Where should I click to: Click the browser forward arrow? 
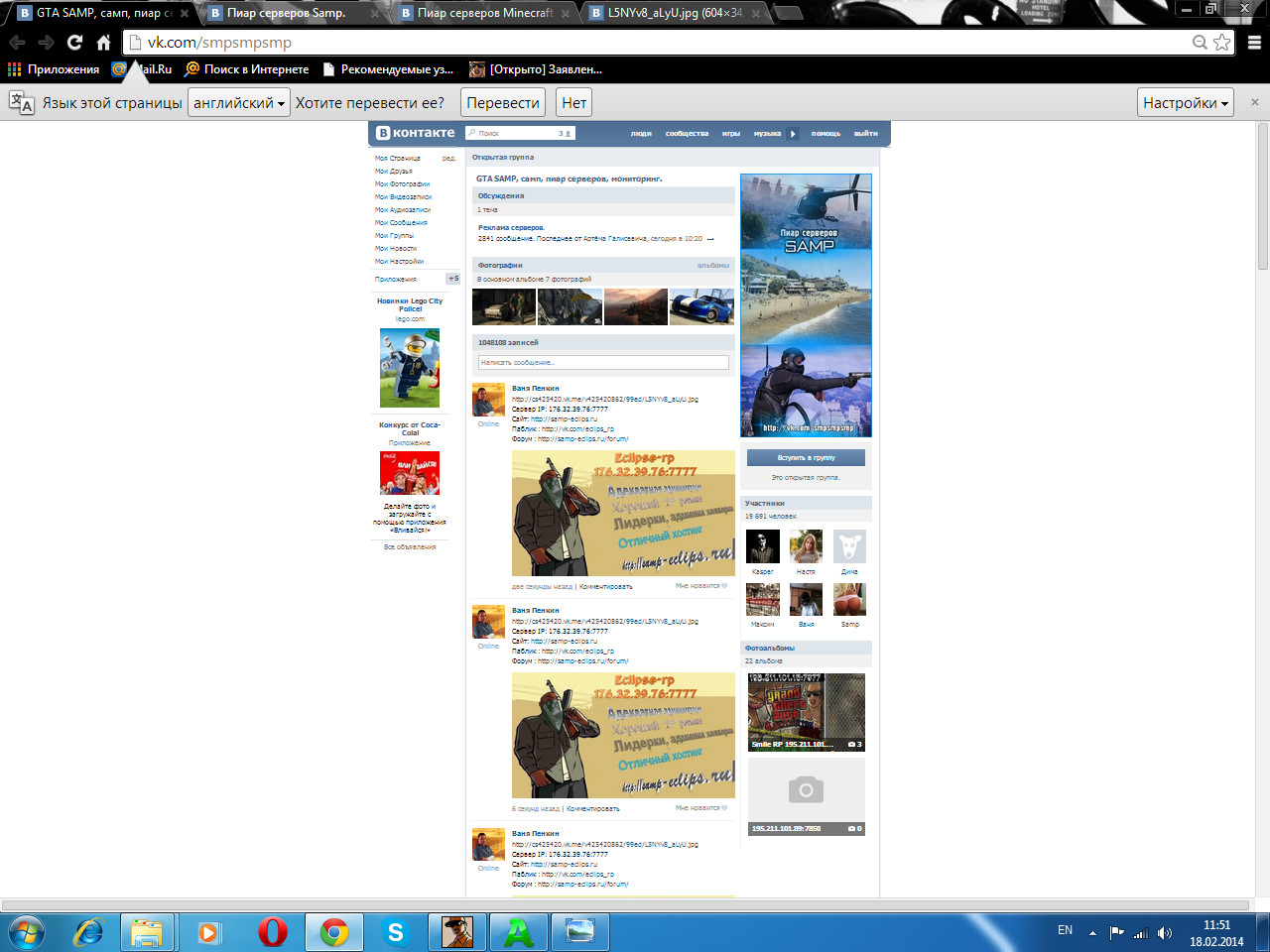pyautogui.click(x=46, y=43)
